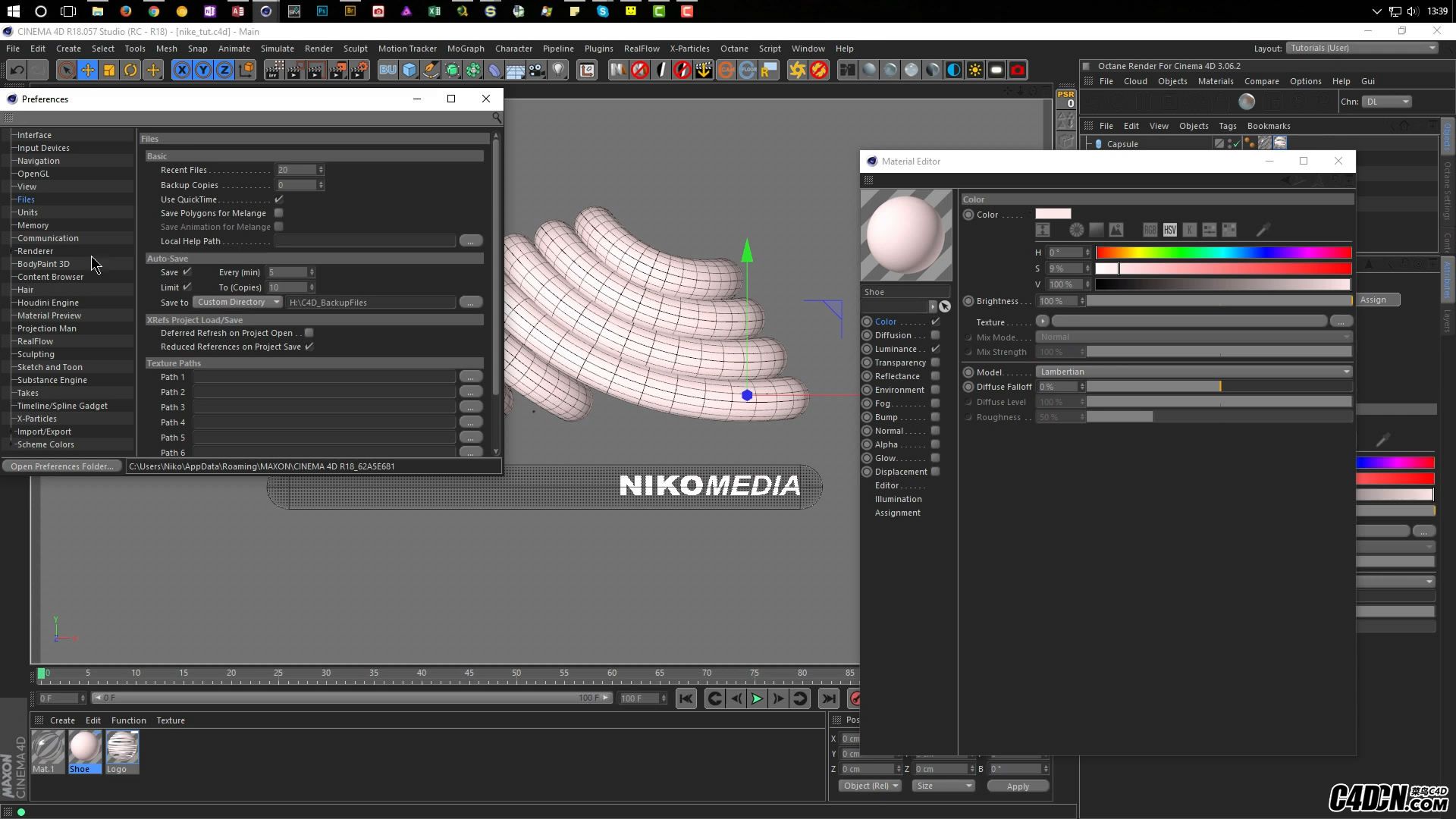Select the Live Selection arrow tool
This screenshot has height=819, width=1456.
pos(66,70)
